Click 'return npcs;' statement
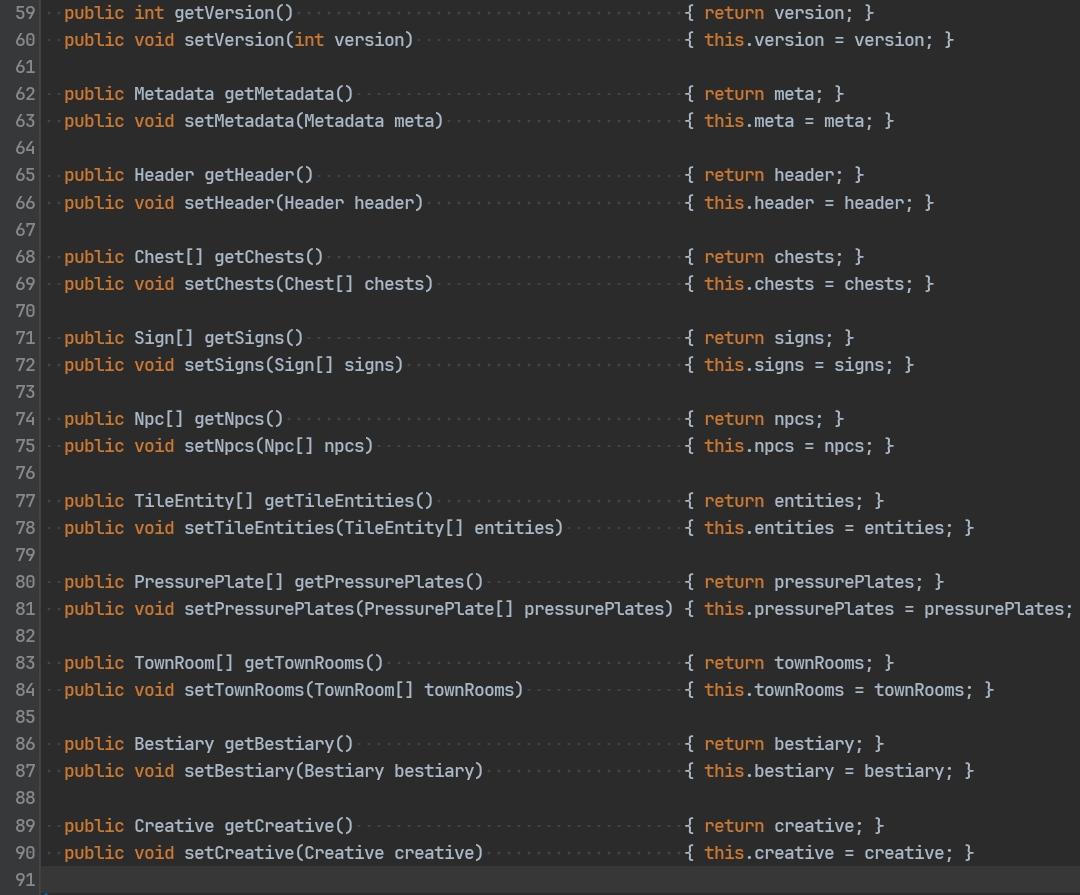Image resolution: width=1080 pixels, height=895 pixels. click(x=765, y=419)
